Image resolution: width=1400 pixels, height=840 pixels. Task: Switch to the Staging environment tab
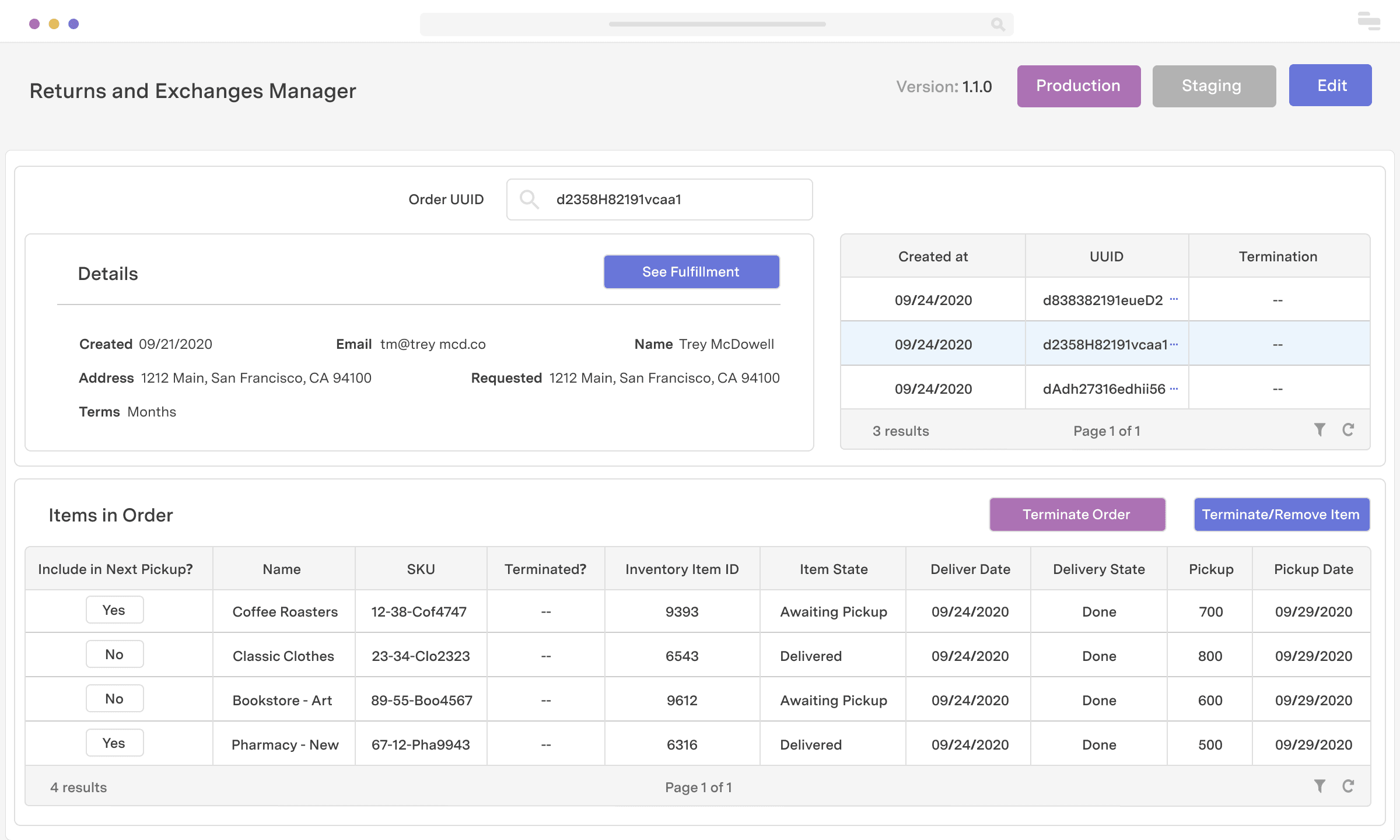pyautogui.click(x=1213, y=86)
